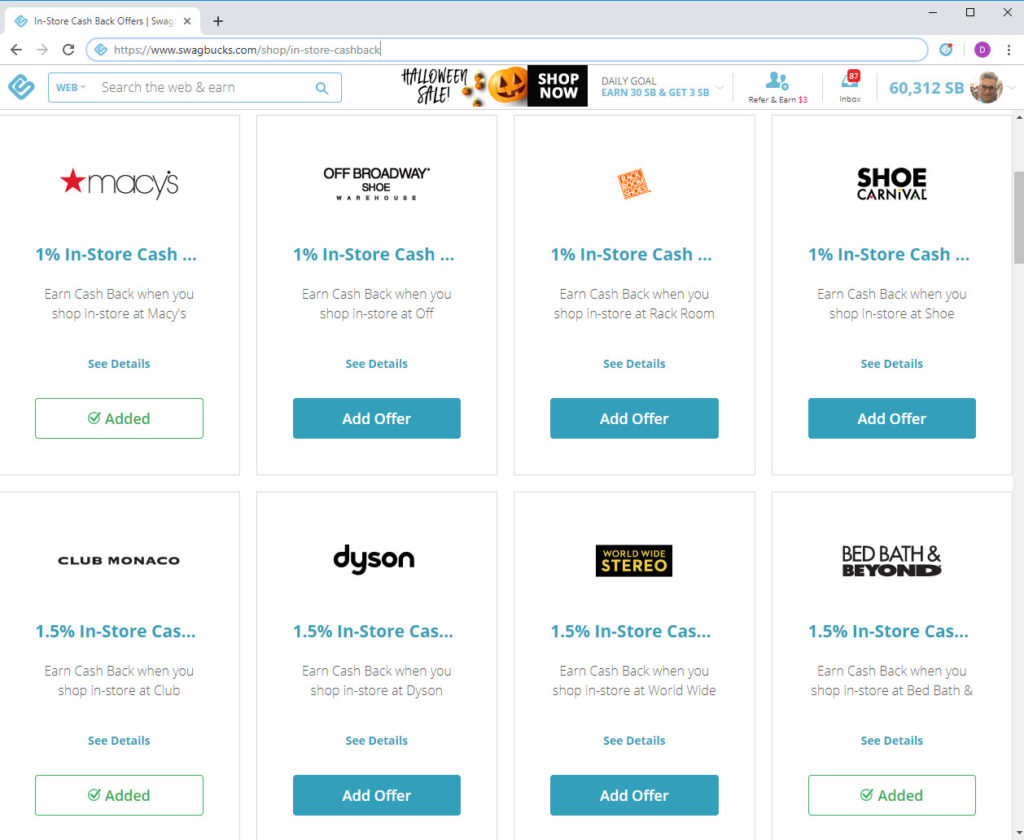Reload the page with refresh icon
The image size is (1024, 840).
pos(68,50)
